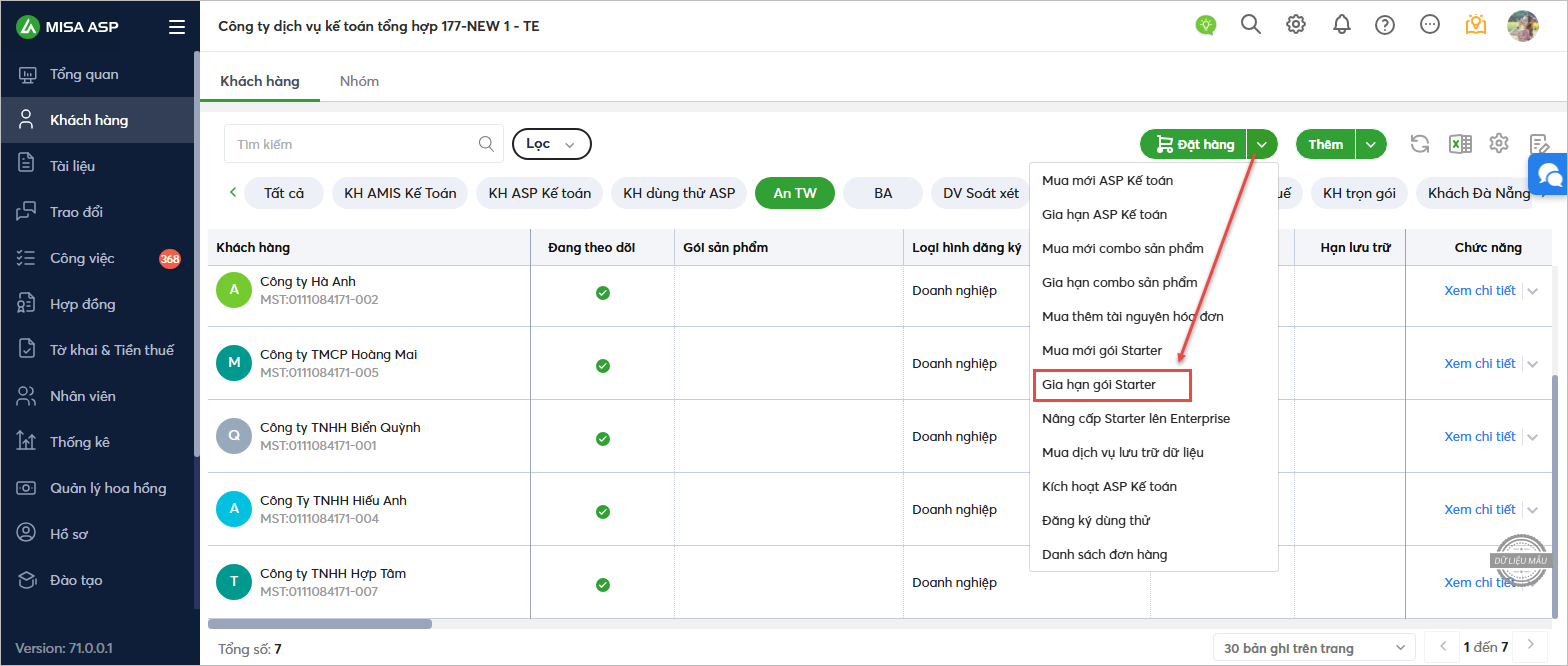1568x666 pixels.
Task: Select the KH dùng thử ASP chip
Action: point(679,193)
